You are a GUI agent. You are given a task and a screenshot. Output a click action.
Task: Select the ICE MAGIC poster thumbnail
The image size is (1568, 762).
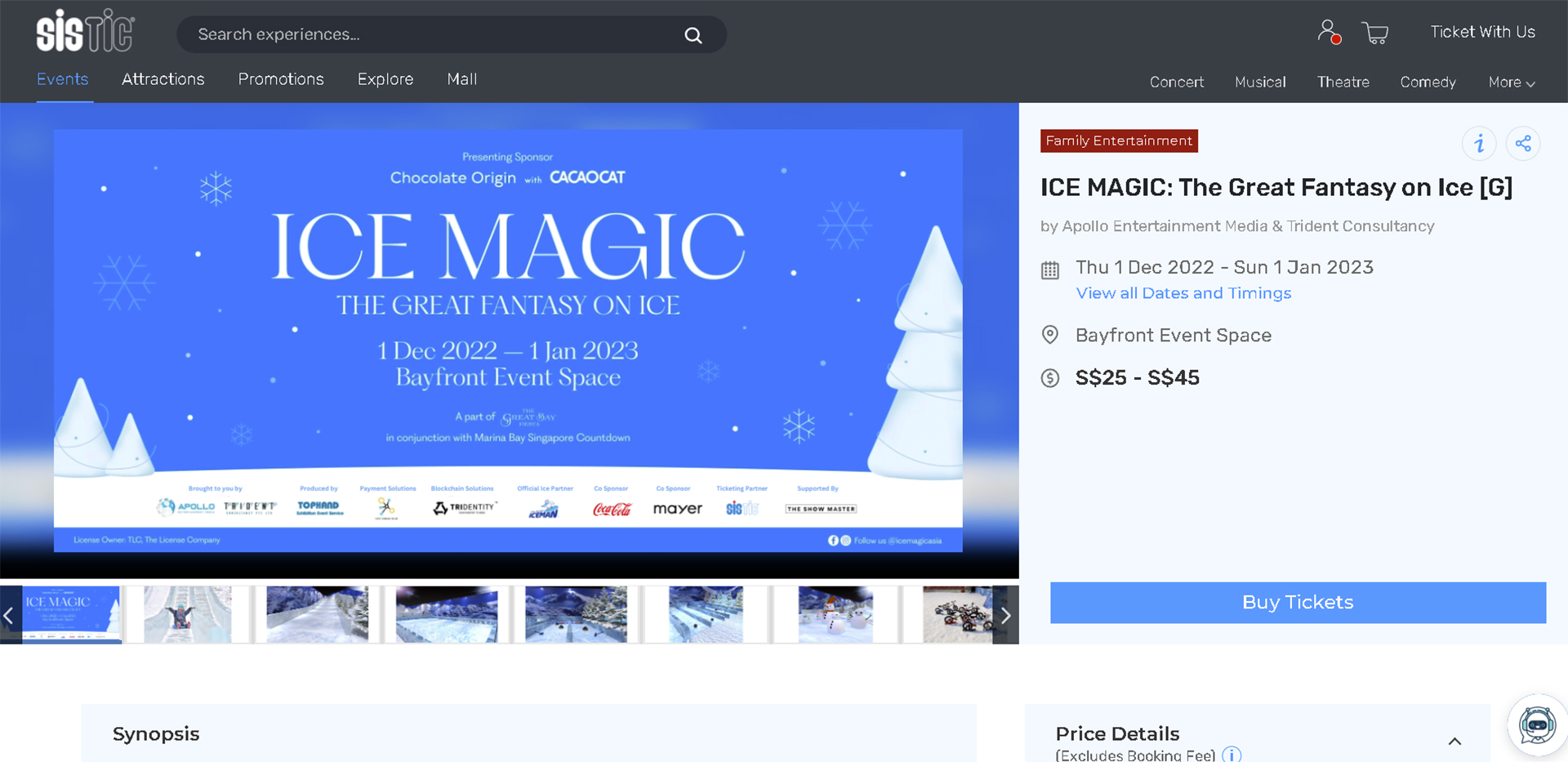[x=72, y=615]
